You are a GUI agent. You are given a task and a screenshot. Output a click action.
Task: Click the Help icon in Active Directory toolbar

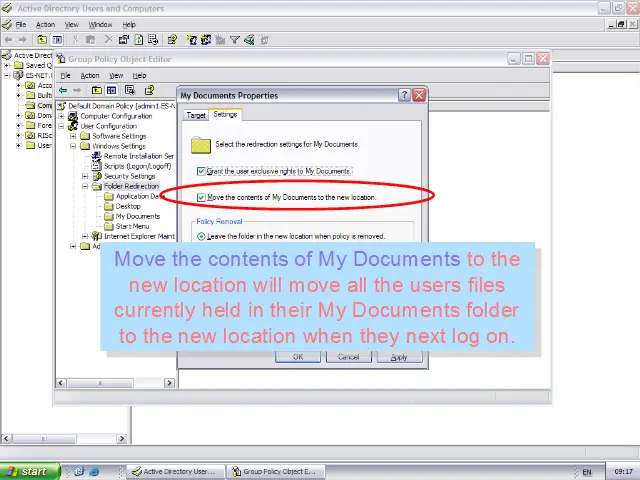click(172, 40)
